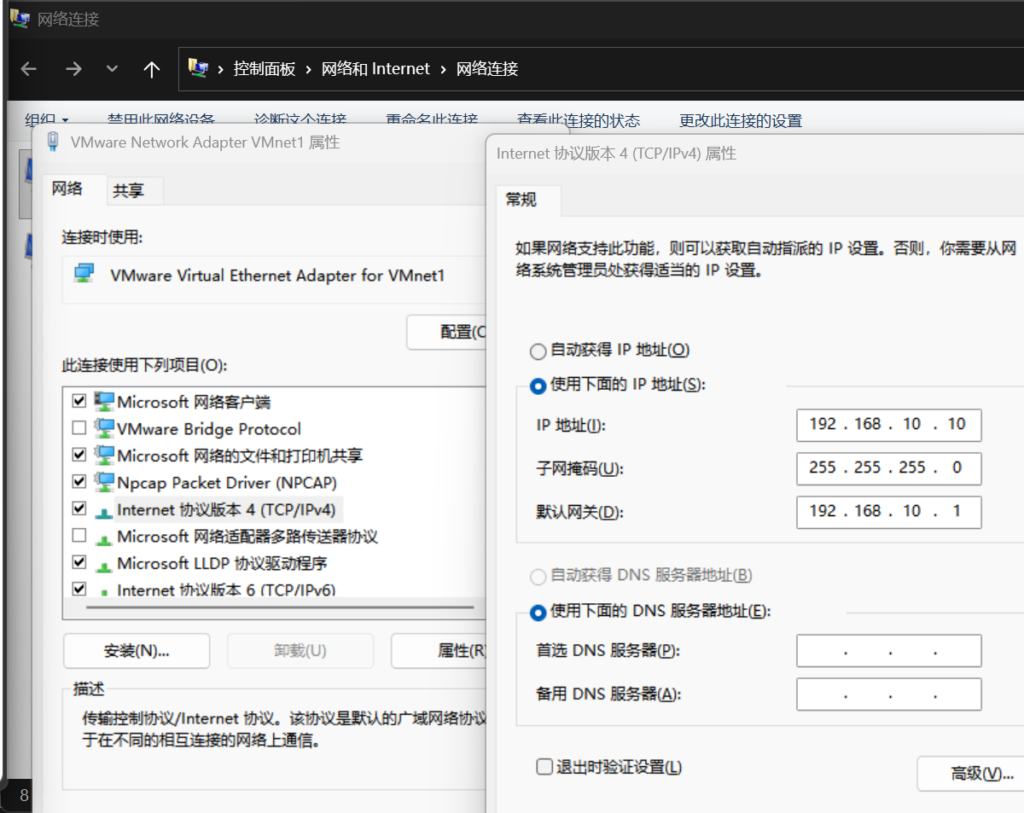Click the 安装(N)... button
1024x813 pixels.
click(x=136, y=651)
